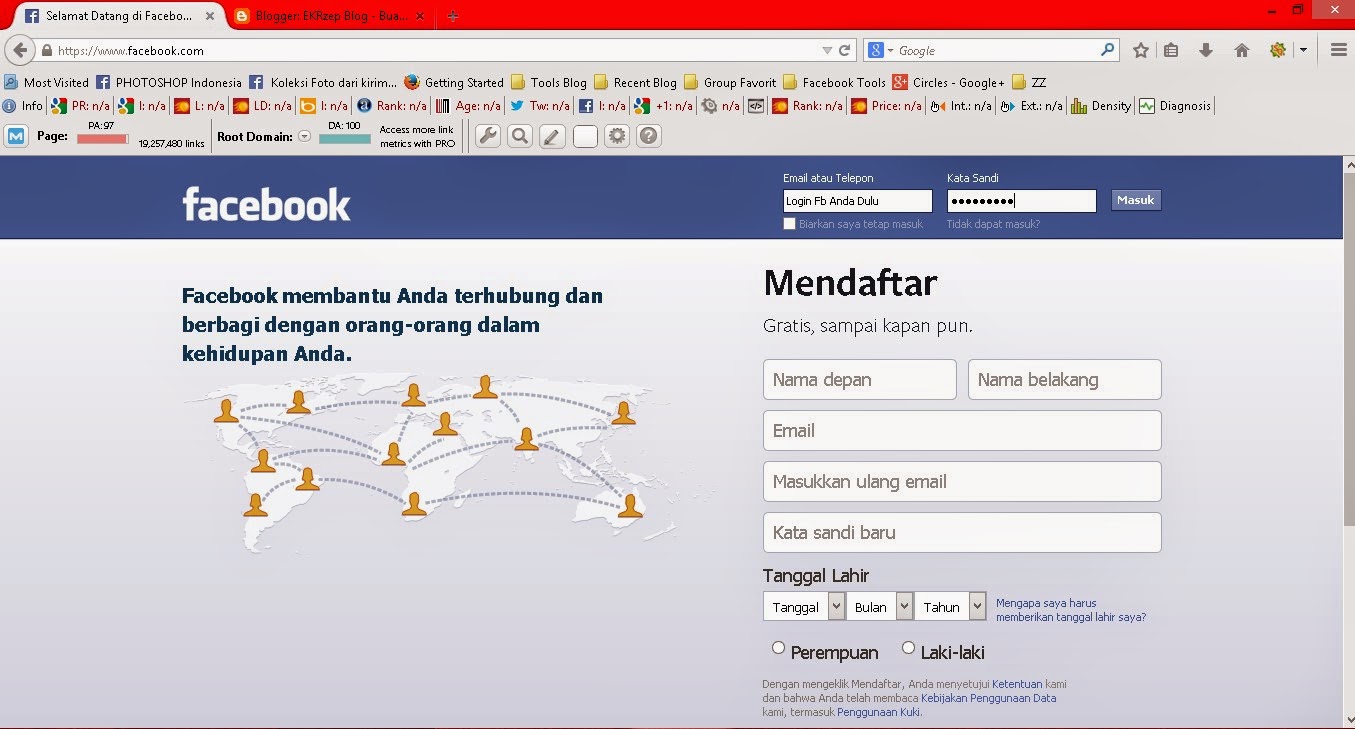Open the Tanggal day dropdown
Image resolution: width=1355 pixels, height=729 pixels.
[x=804, y=606]
